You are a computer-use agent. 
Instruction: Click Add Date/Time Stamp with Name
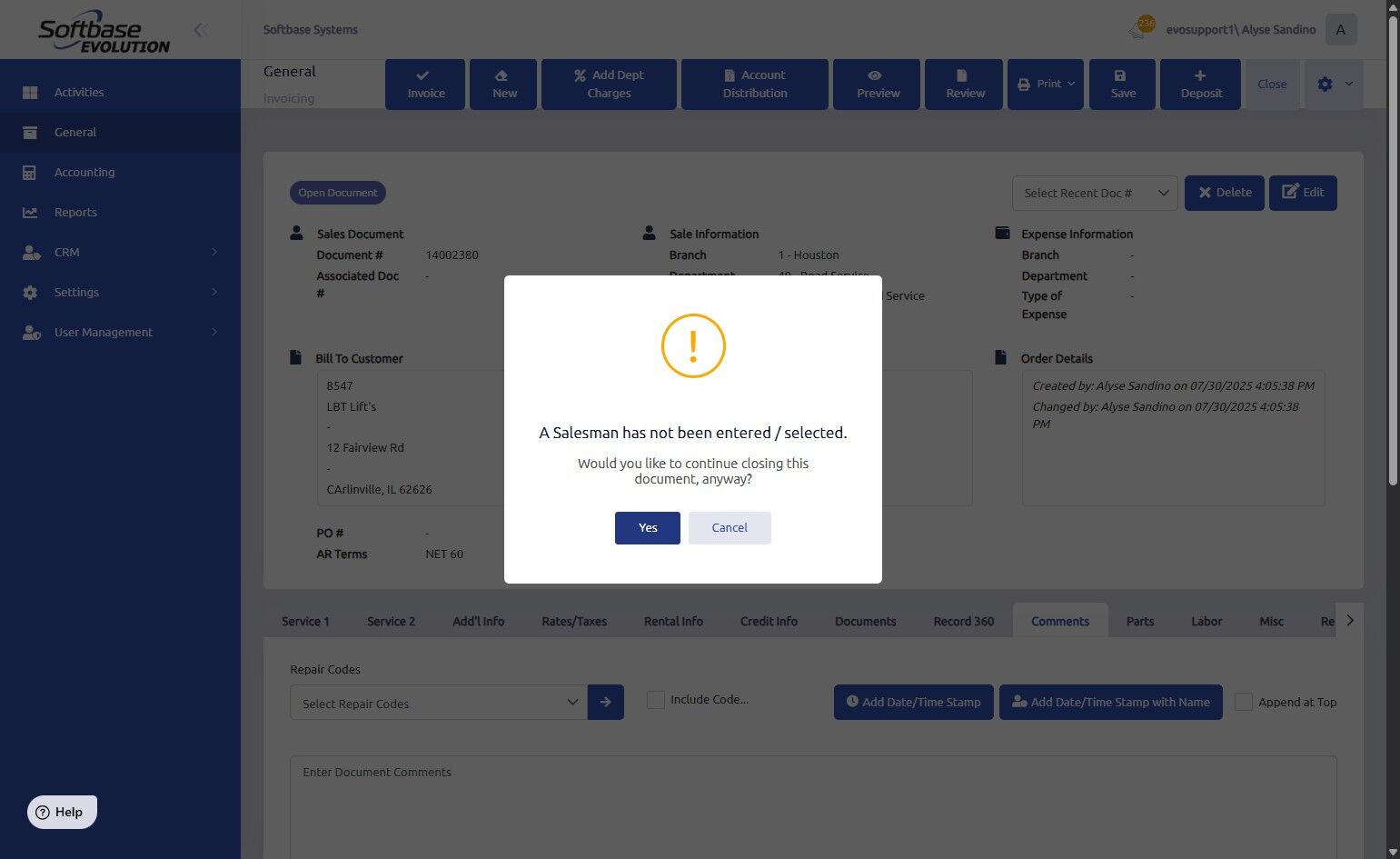coord(1110,703)
